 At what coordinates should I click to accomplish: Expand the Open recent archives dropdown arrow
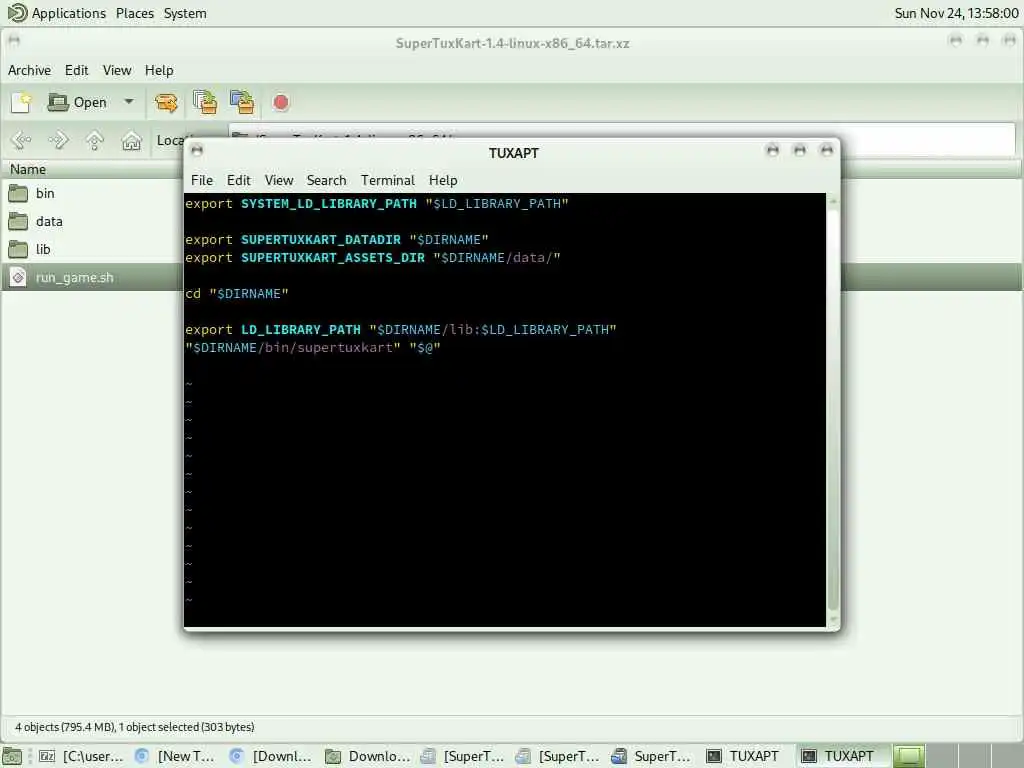point(129,102)
